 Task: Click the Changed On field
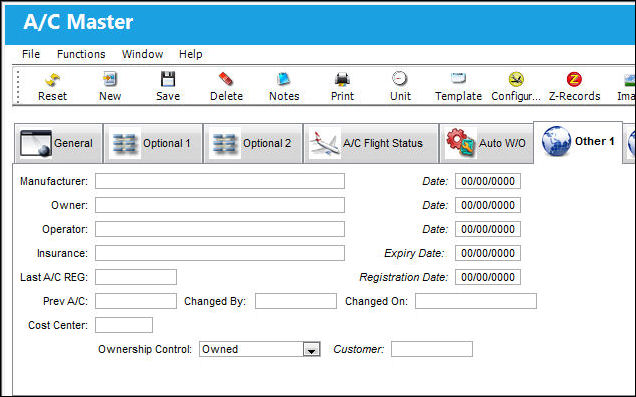(x=476, y=301)
